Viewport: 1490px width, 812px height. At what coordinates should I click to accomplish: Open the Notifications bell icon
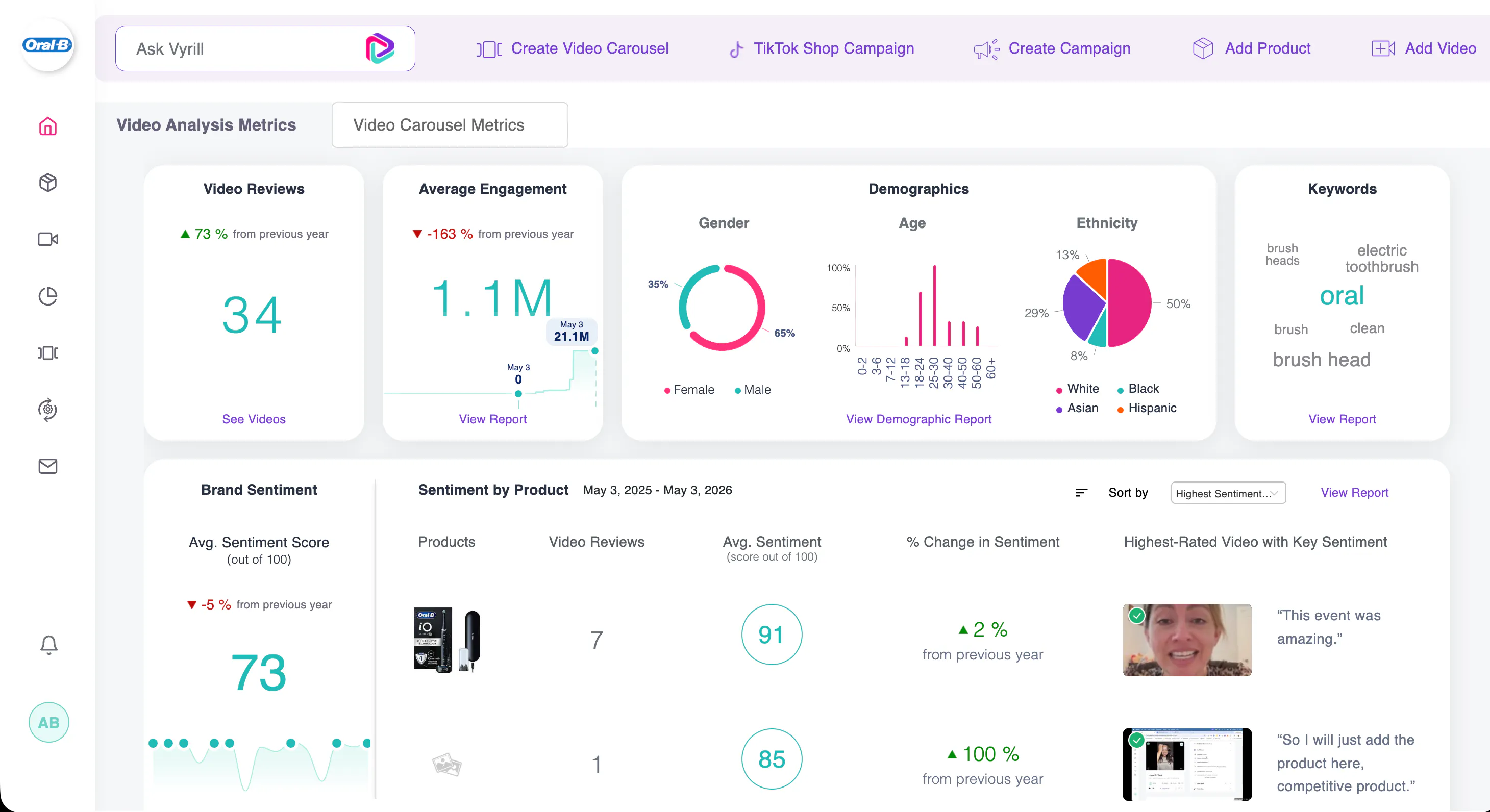pos(48,644)
